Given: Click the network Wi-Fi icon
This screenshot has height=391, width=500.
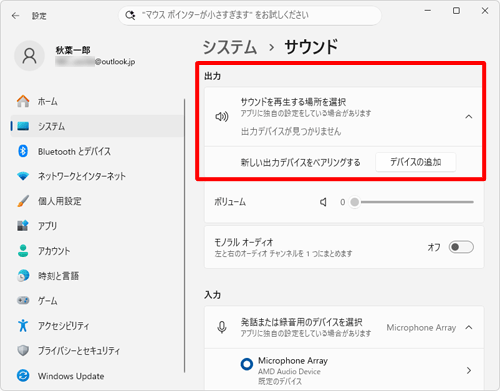Looking at the screenshot, I should tap(23, 176).
